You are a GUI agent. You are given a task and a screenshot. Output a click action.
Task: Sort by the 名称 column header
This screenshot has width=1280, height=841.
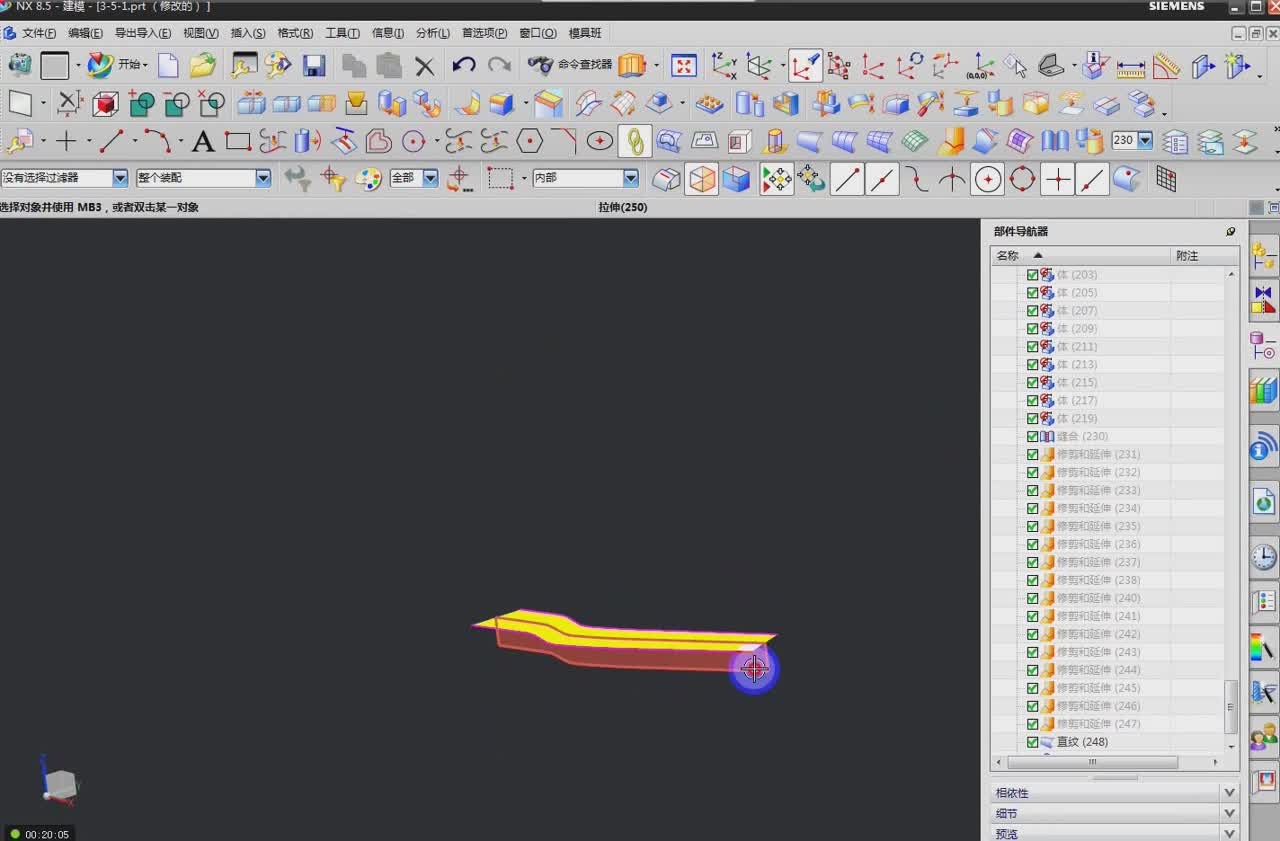point(1081,256)
